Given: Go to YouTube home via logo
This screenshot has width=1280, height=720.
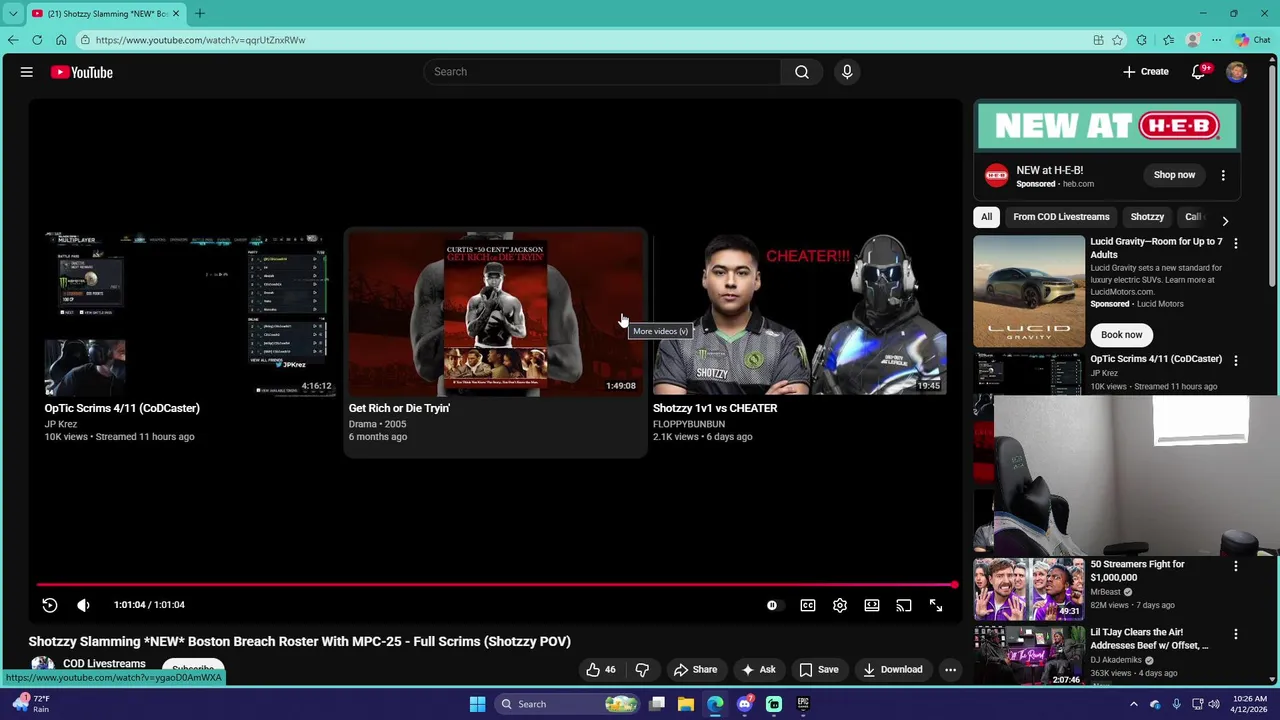Looking at the screenshot, I should (x=82, y=72).
